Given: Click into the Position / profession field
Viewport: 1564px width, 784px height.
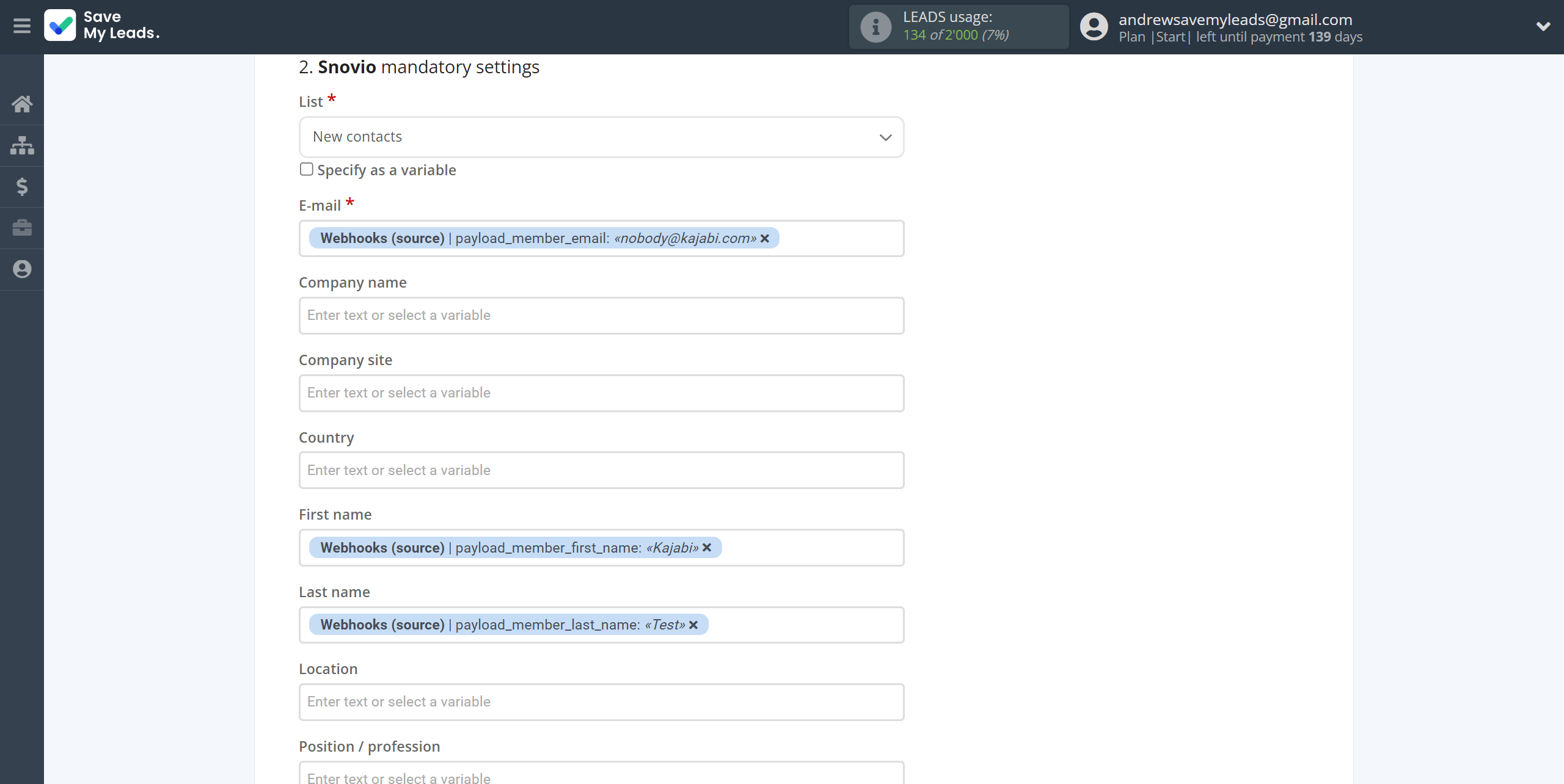Looking at the screenshot, I should click(601, 773).
